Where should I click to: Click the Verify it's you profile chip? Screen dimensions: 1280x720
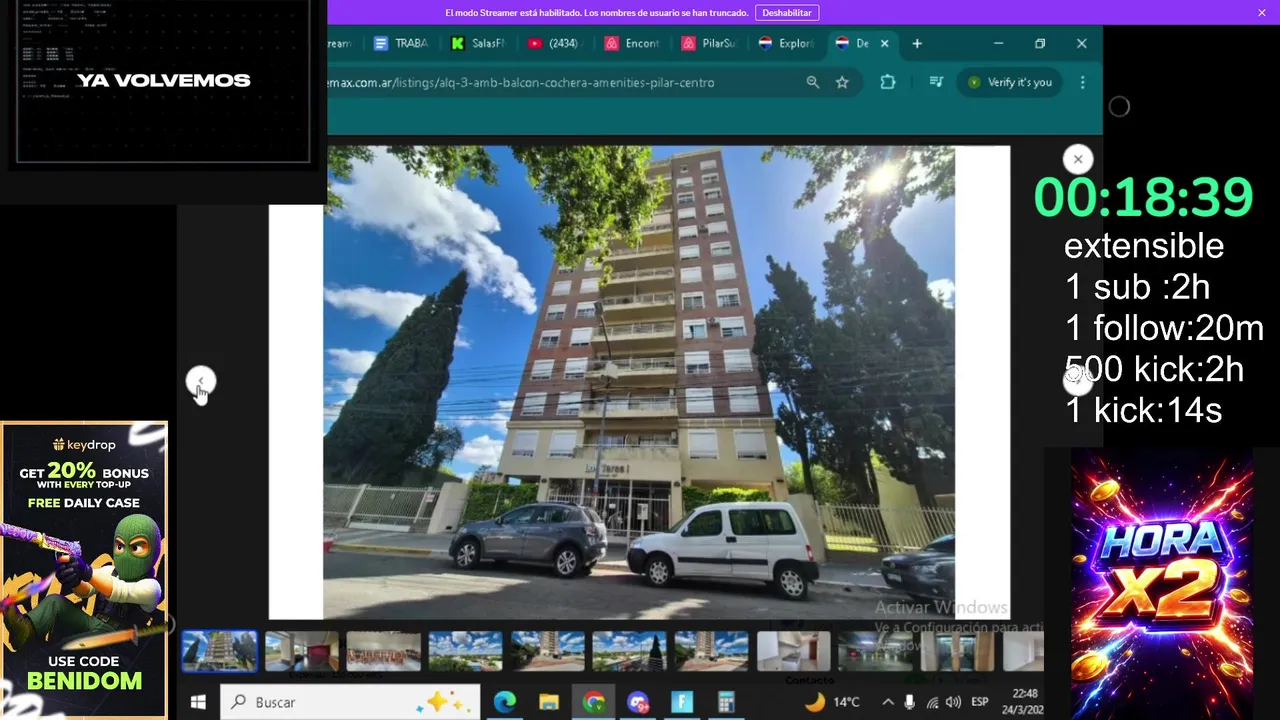1010,82
